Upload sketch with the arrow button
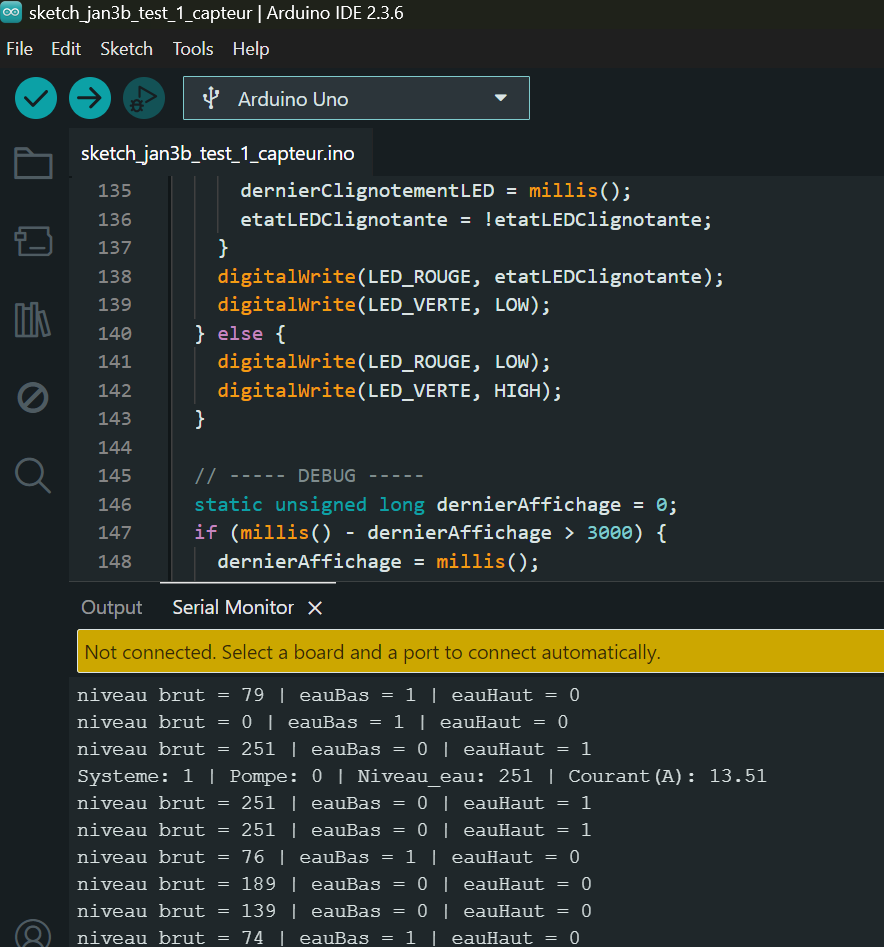 (90, 98)
